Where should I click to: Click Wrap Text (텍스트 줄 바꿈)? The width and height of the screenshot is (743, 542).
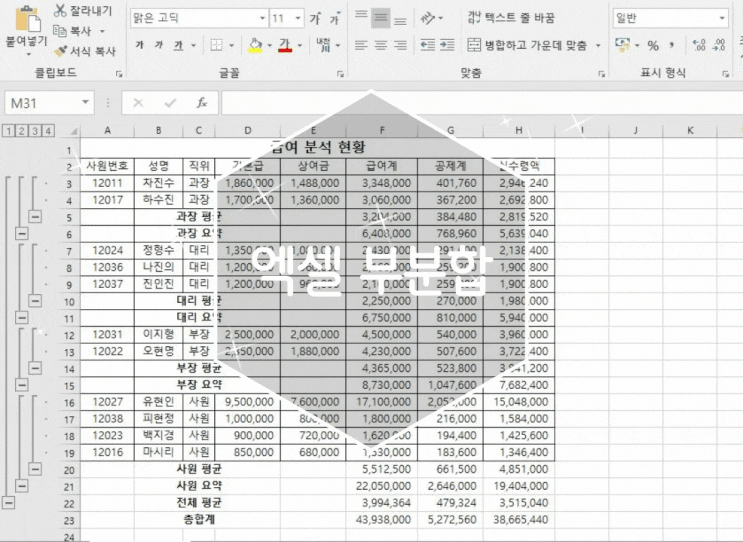pyautogui.click(x=511, y=18)
